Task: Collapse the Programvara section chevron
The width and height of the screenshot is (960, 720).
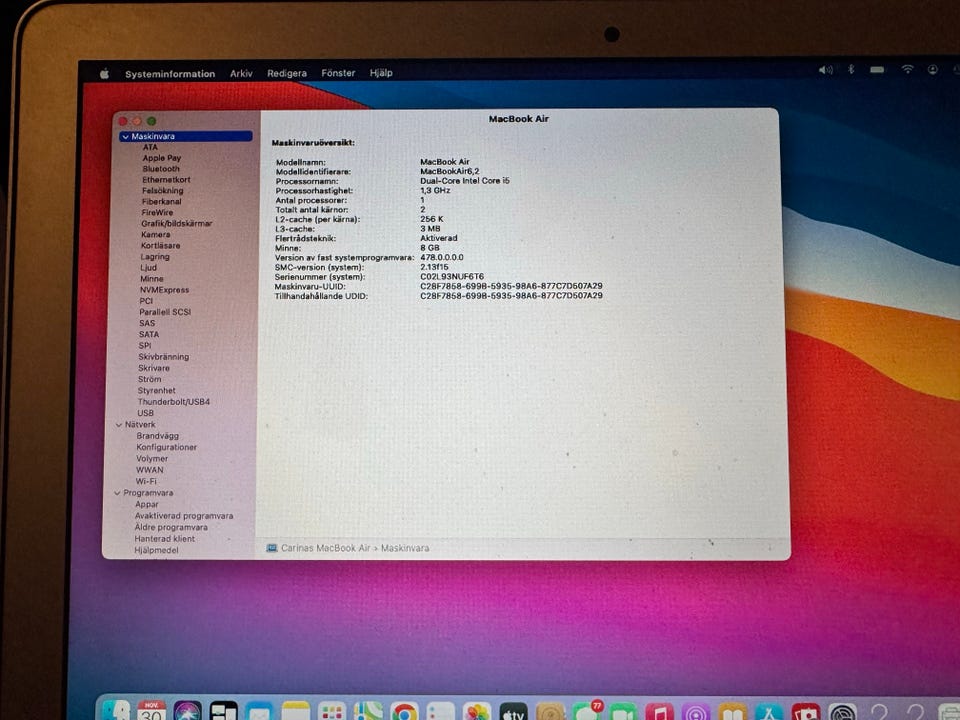Action: 117,493
